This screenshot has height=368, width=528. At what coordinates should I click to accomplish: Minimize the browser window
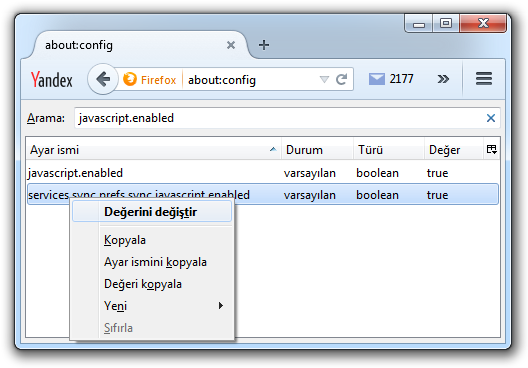pyautogui.click(x=419, y=23)
